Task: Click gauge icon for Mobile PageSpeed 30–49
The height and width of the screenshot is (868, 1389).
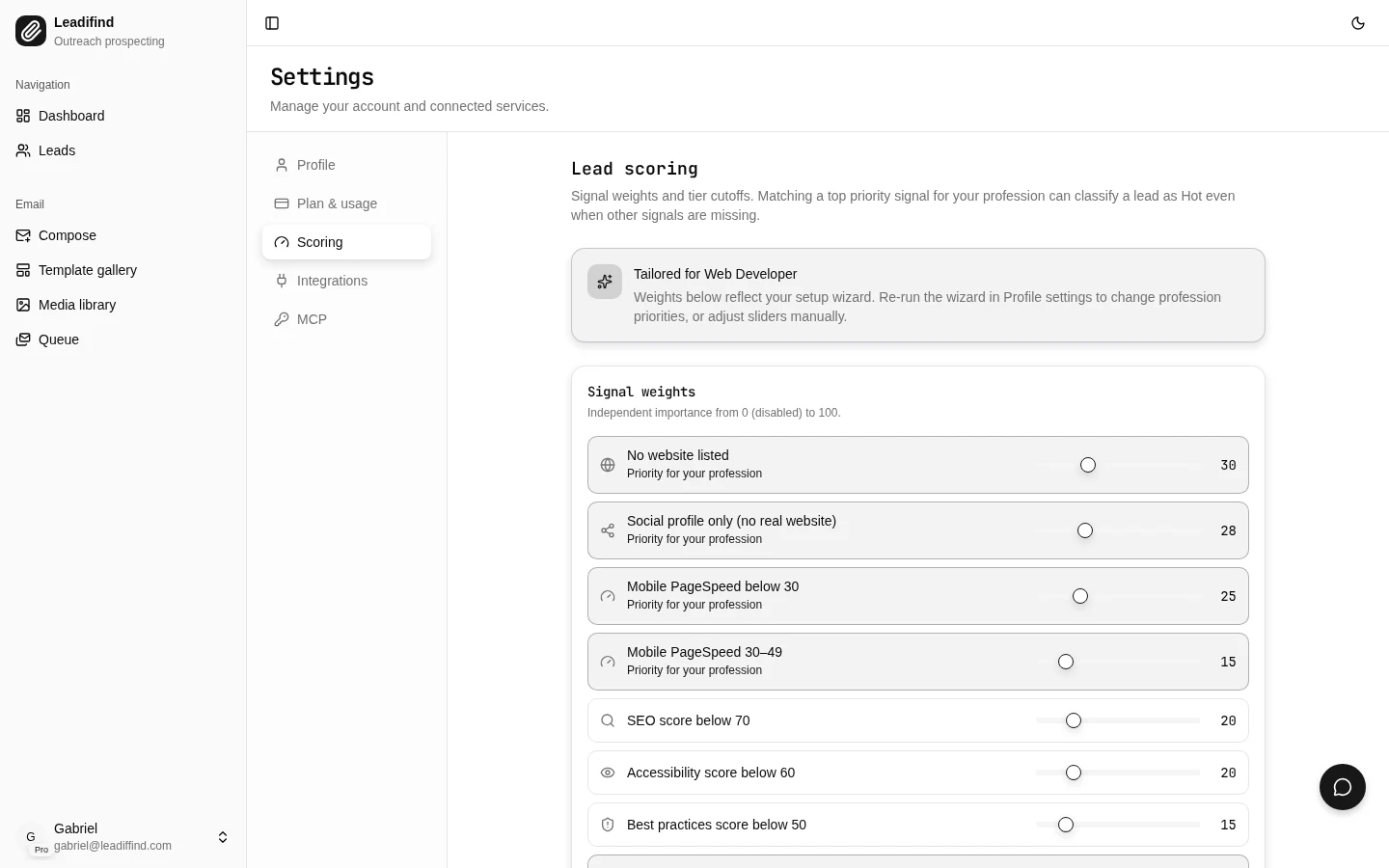Action: 608,662
